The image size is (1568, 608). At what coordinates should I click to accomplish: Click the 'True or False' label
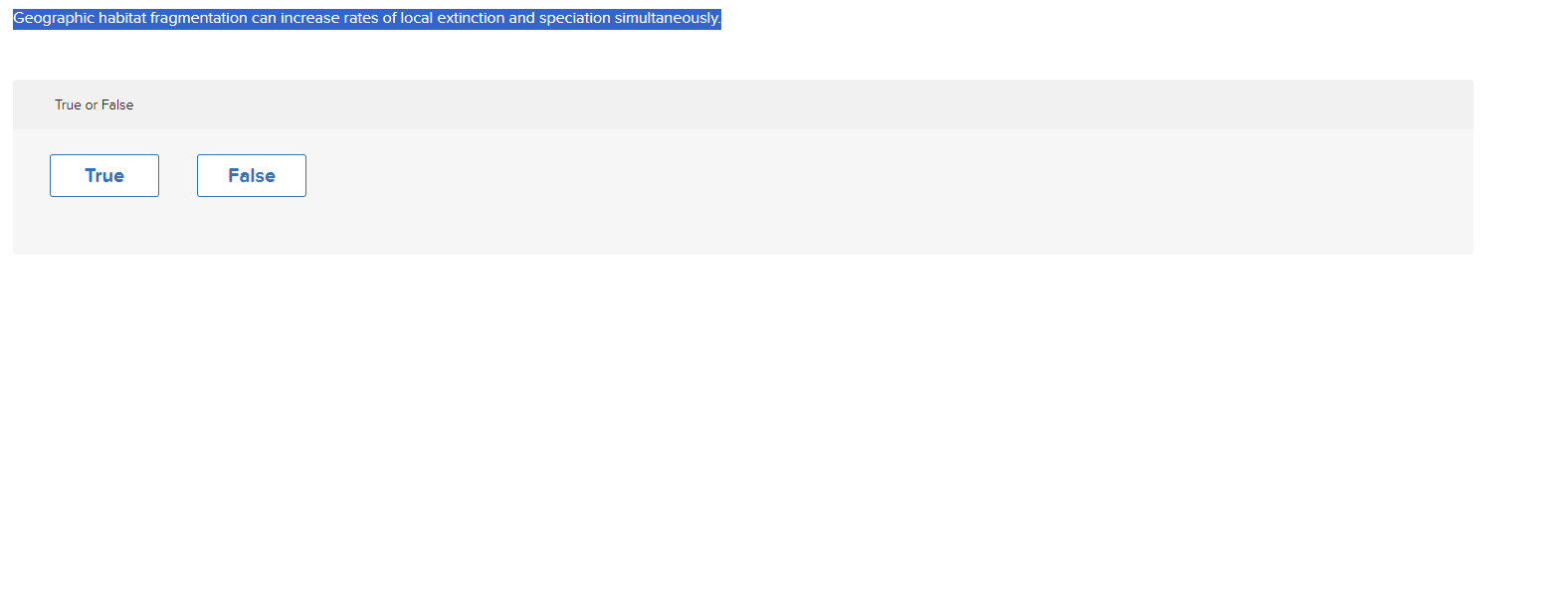coord(94,104)
